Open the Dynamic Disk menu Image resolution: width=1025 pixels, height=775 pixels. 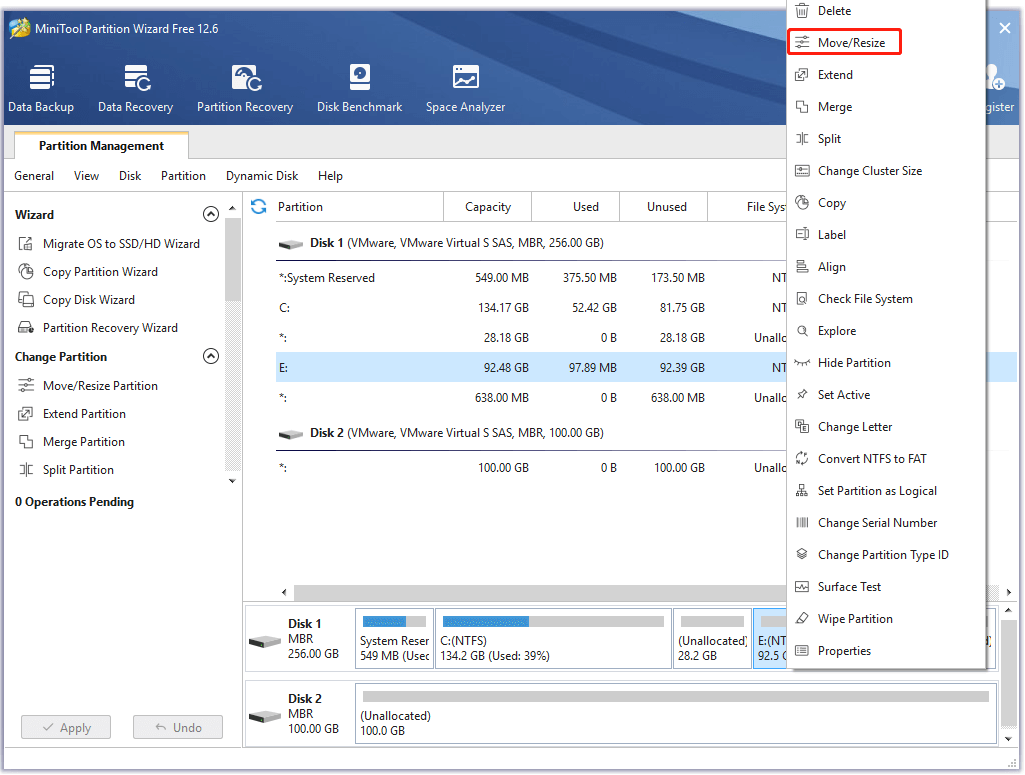coord(262,176)
